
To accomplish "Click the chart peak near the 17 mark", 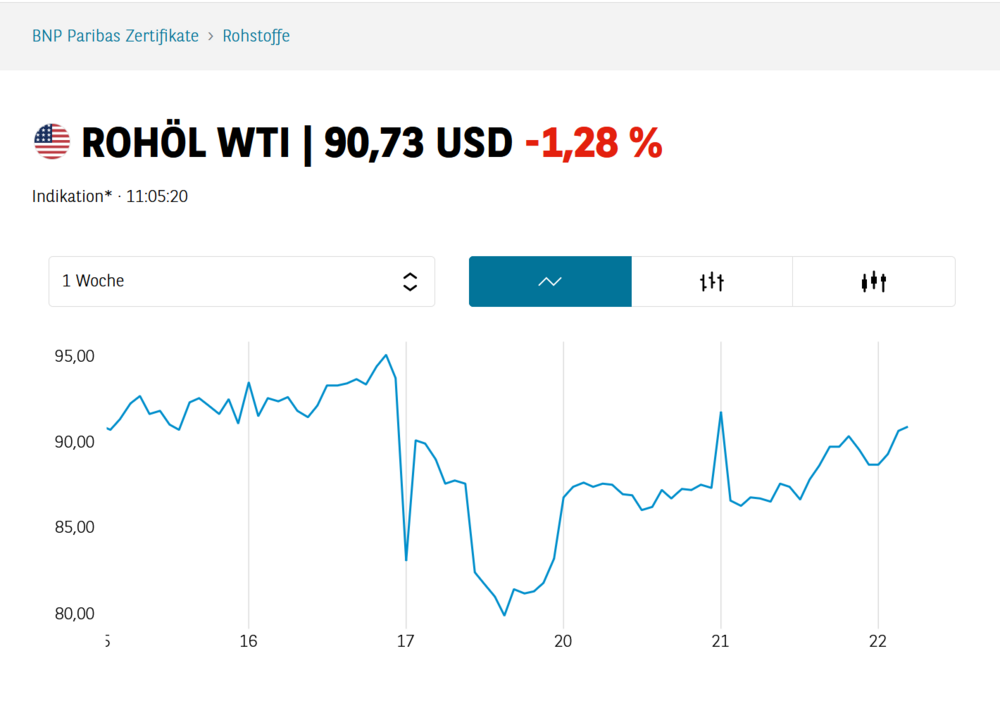I will [385, 355].
